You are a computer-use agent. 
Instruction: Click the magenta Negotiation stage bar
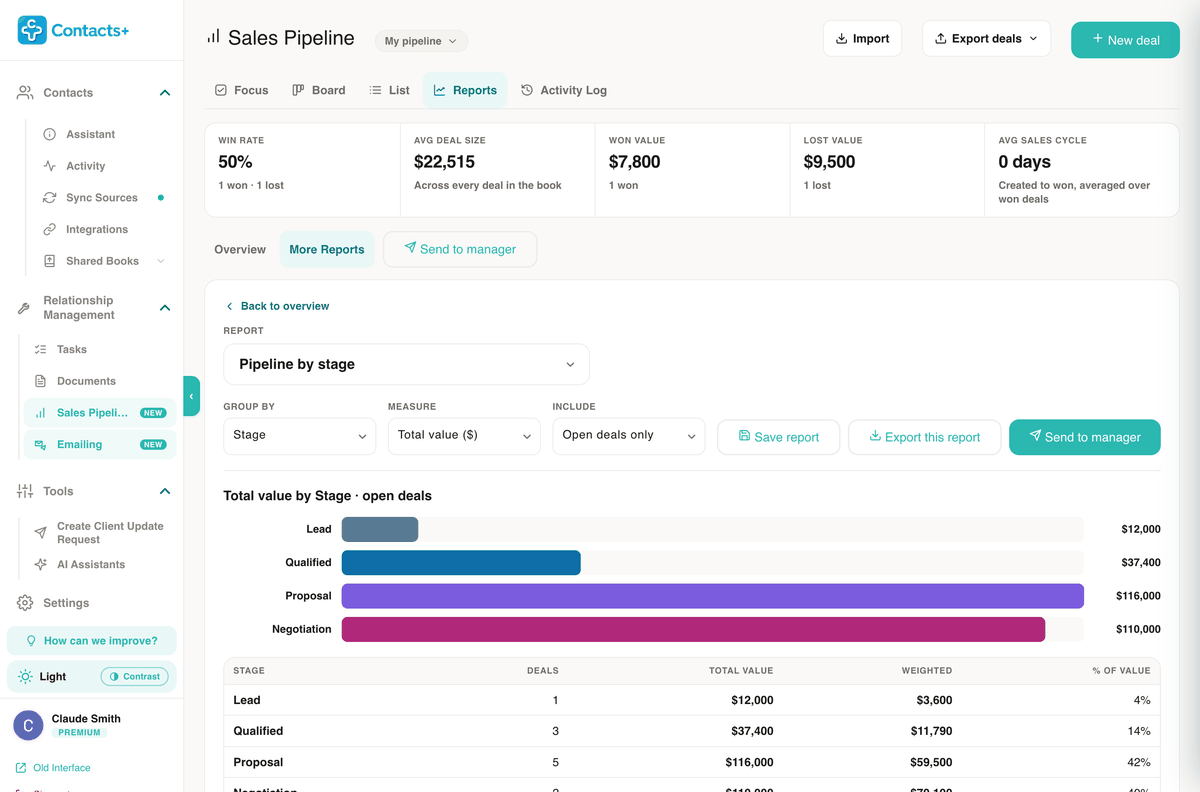point(693,629)
